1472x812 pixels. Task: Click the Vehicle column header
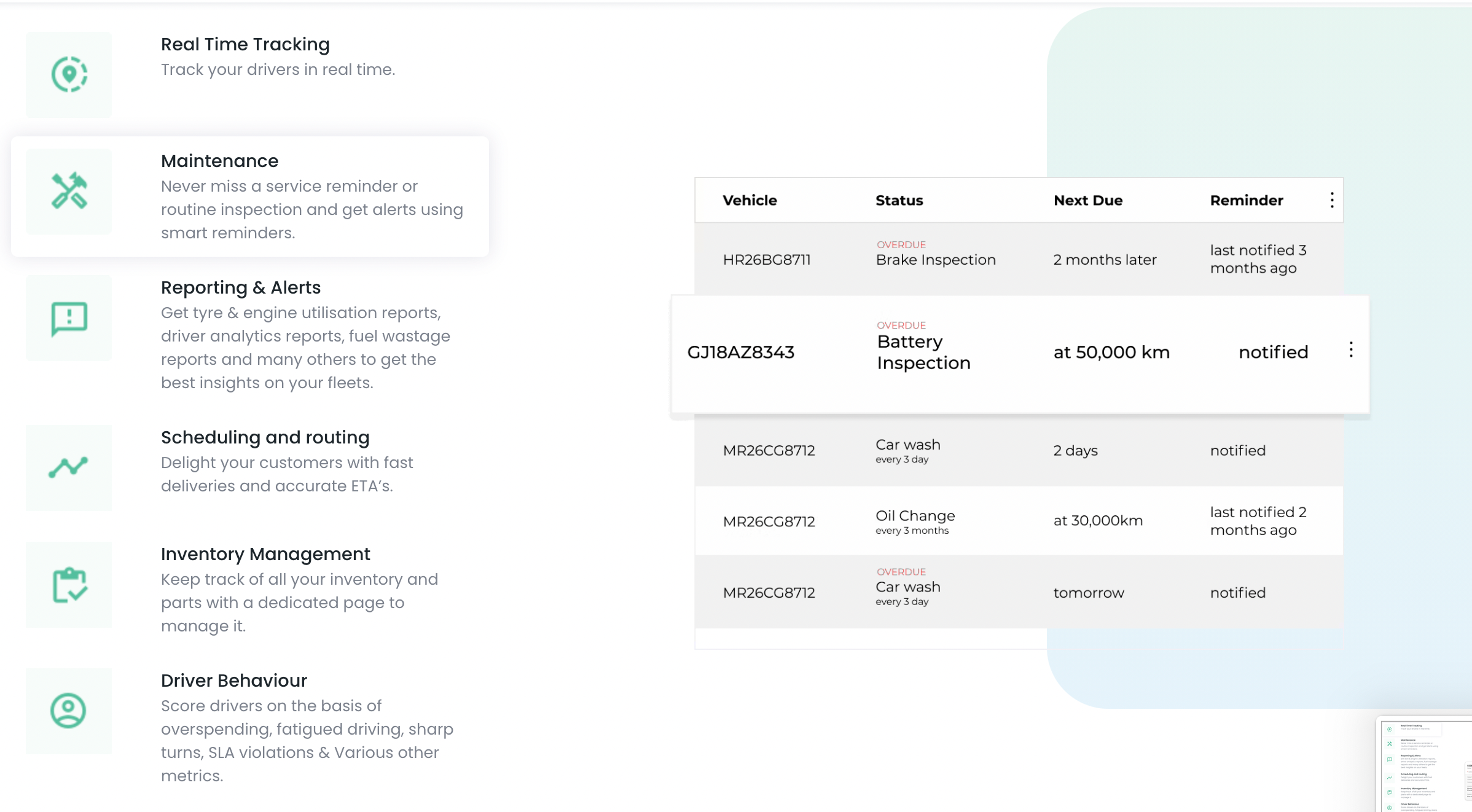[750, 200]
